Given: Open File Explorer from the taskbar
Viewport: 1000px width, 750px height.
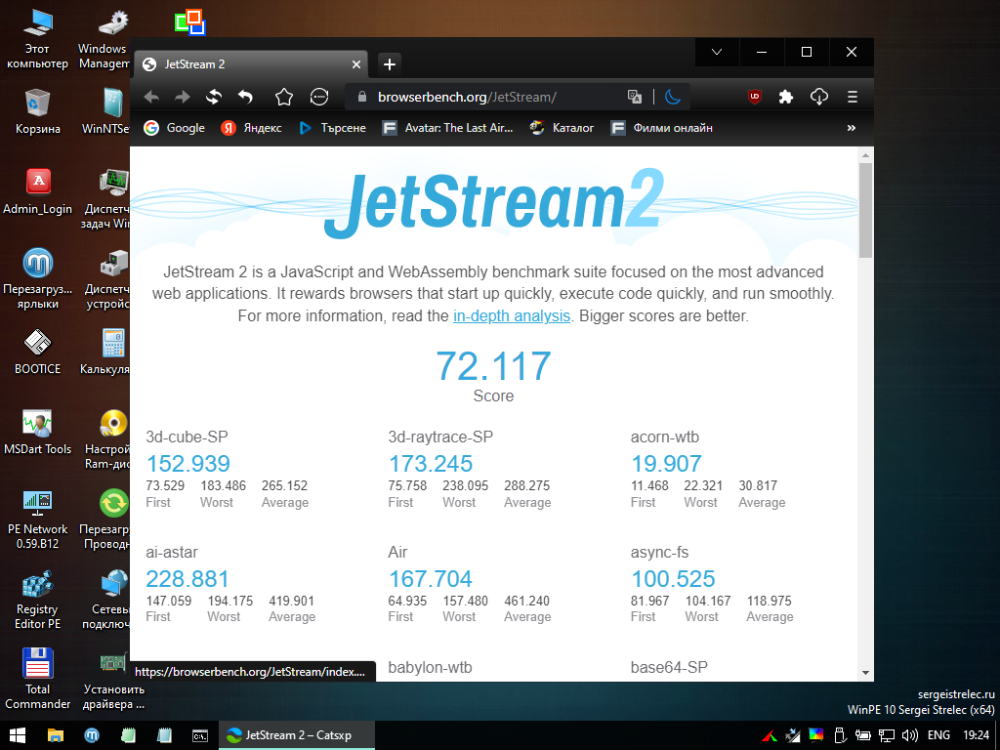Looking at the screenshot, I should [55, 735].
